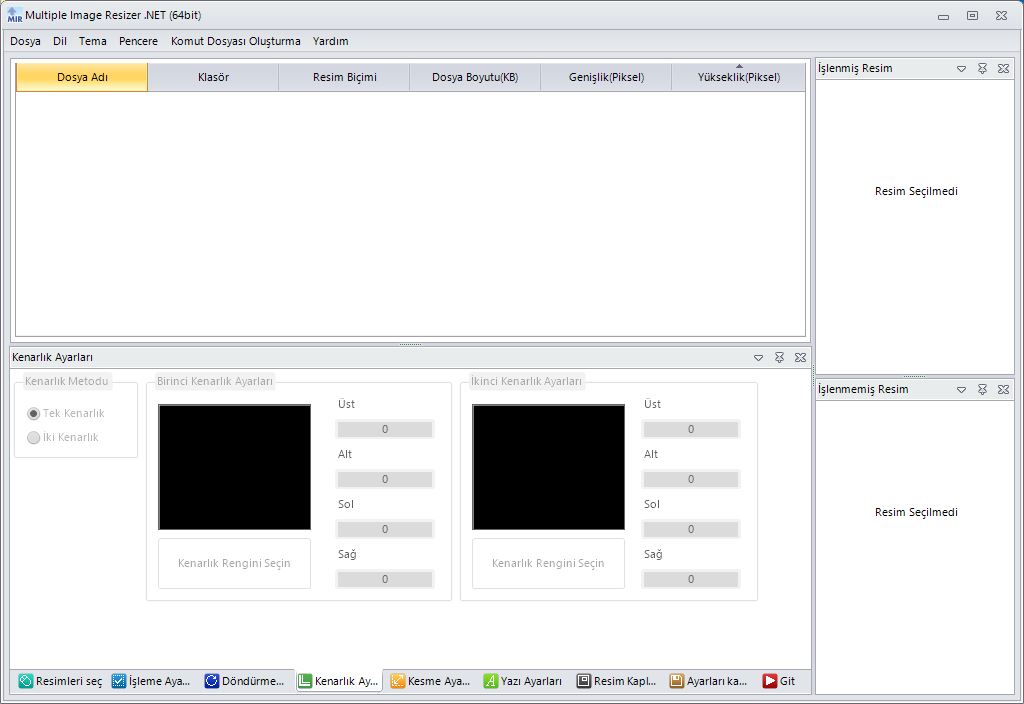Image resolution: width=1024 pixels, height=704 pixels.
Task: Sort by Resim Biçimi column header
Action: click(x=344, y=77)
